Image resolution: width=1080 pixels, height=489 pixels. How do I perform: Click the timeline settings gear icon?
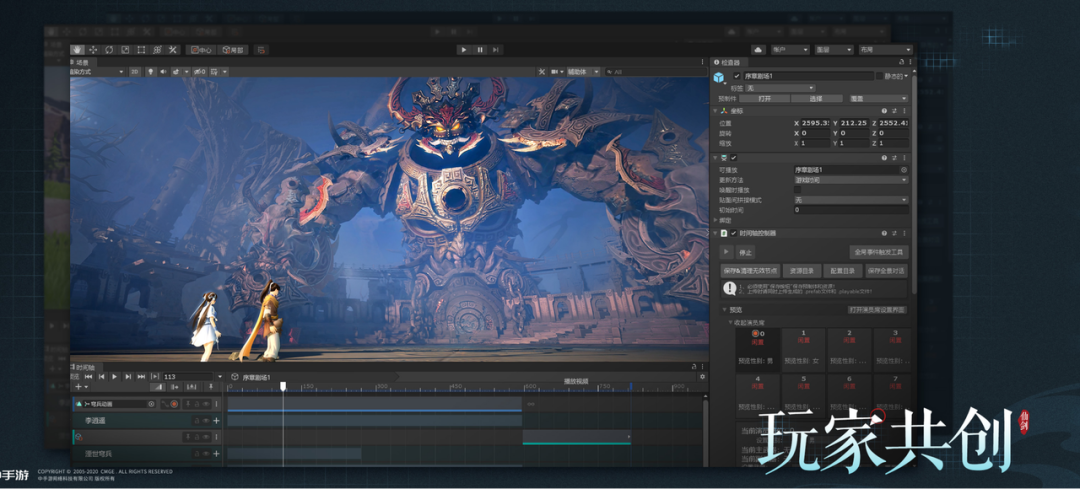[702, 377]
